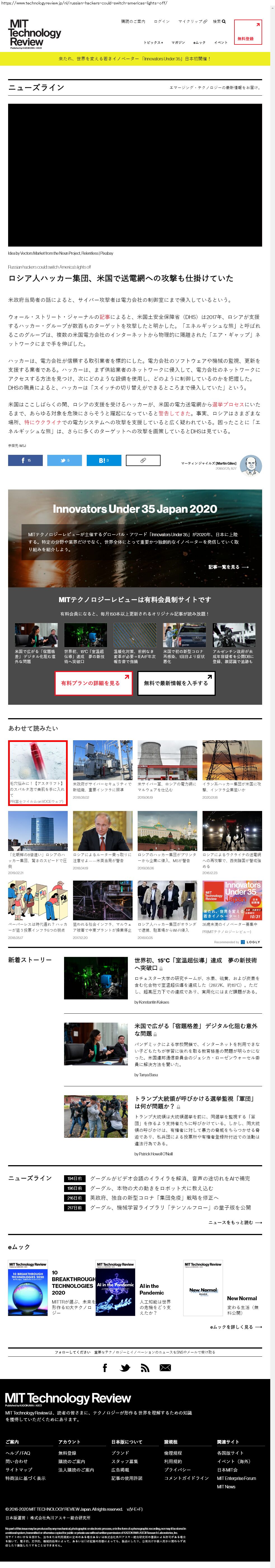Share the article via Facebook button
Image resolution: width=275 pixels, height=1568 pixels.
pyautogui.click(x=25, y=460)
